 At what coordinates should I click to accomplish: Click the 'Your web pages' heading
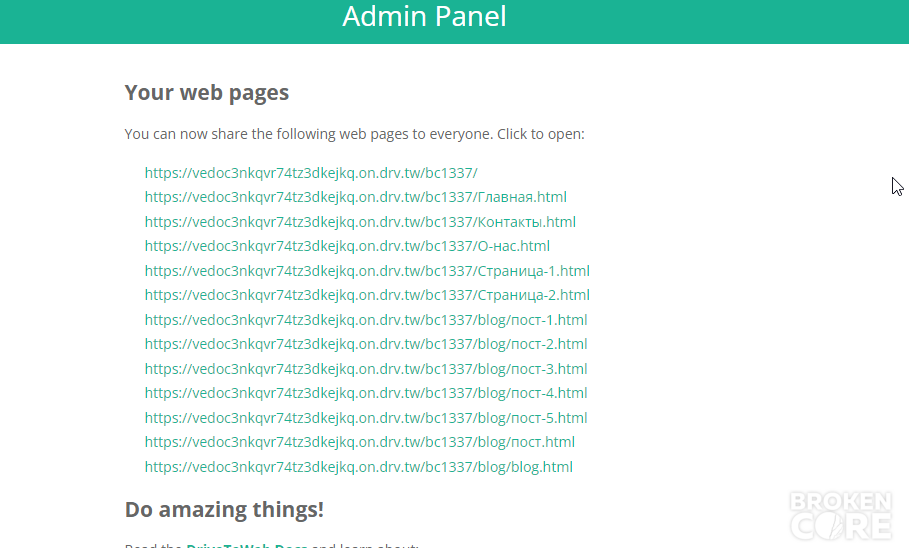(206, 93)
